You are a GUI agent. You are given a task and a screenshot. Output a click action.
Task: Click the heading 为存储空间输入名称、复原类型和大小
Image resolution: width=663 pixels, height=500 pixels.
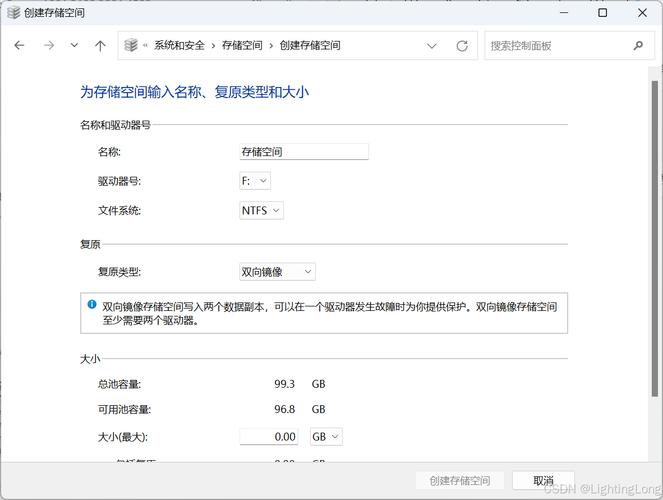pos(195,92)
